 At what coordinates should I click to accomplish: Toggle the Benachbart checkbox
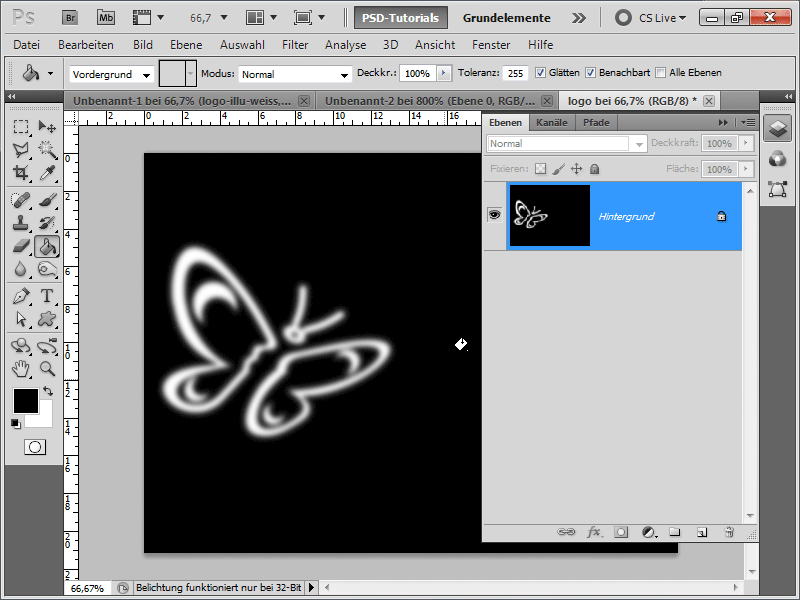click(590, 72)
